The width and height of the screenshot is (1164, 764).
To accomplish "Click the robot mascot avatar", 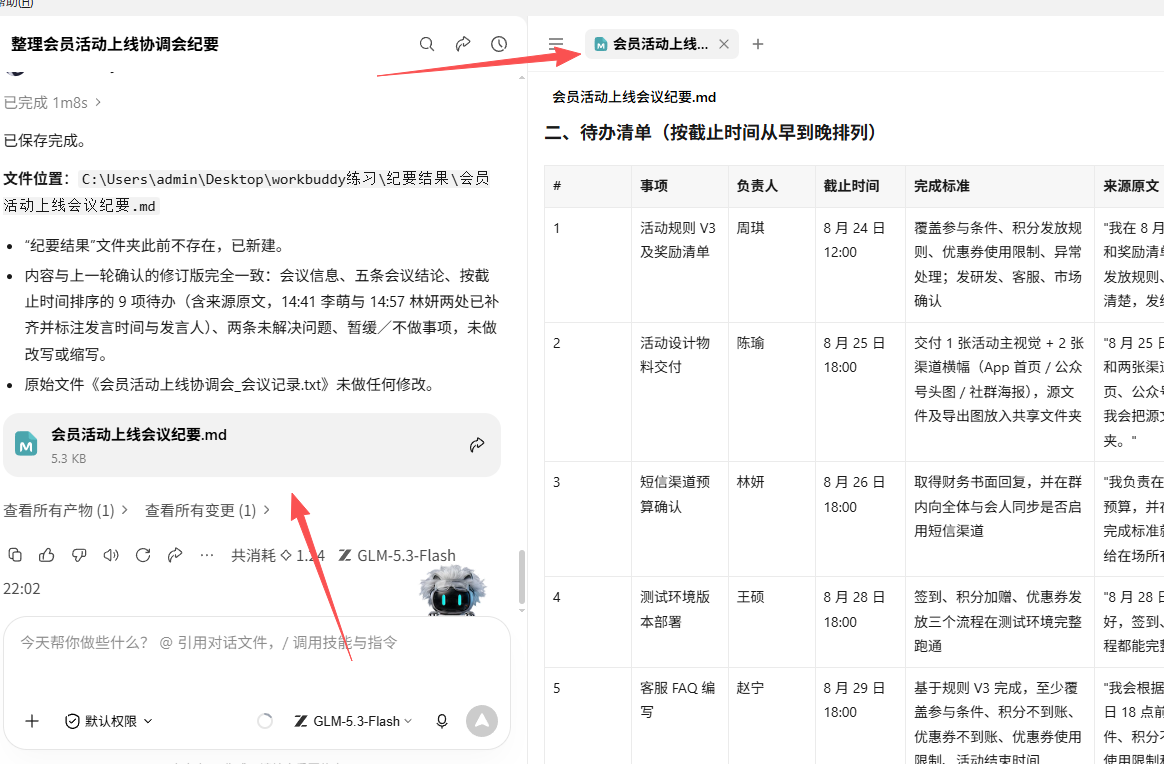I will click(453, 591).
